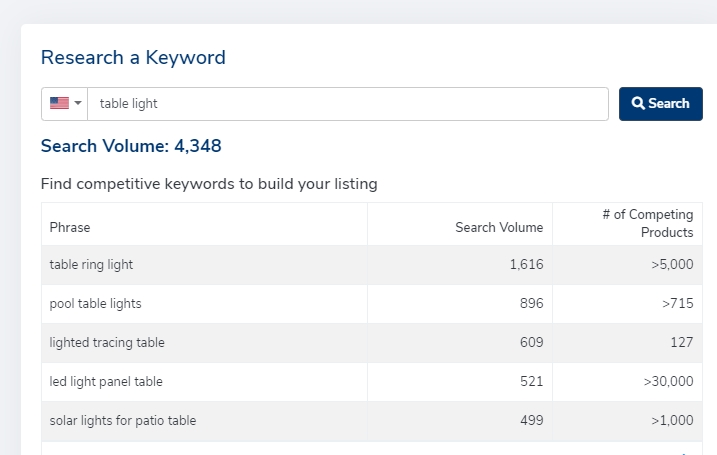Click the 1,616 search volume cell
This screenshot has height=455, width=717.
[x=526, y=265]
